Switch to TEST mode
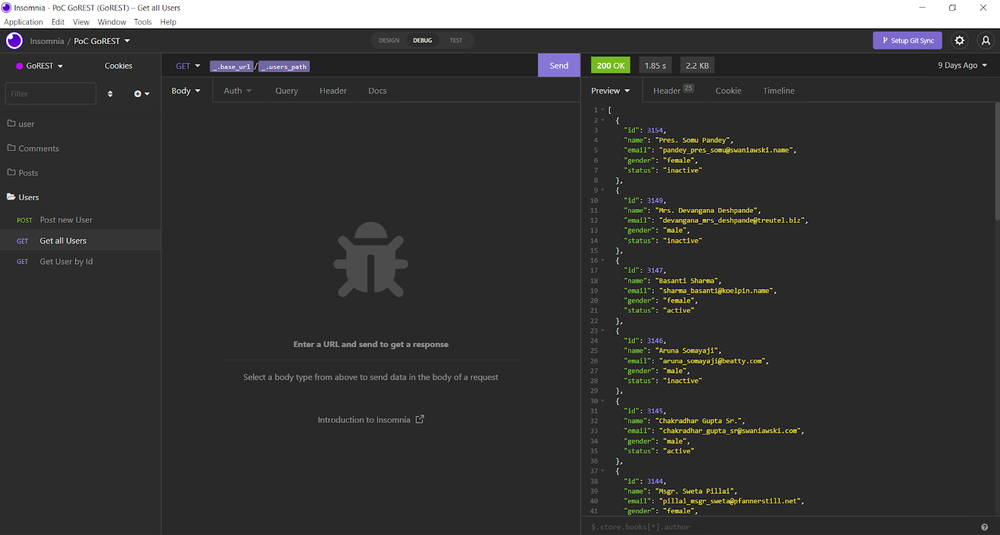 coord(456,41)
